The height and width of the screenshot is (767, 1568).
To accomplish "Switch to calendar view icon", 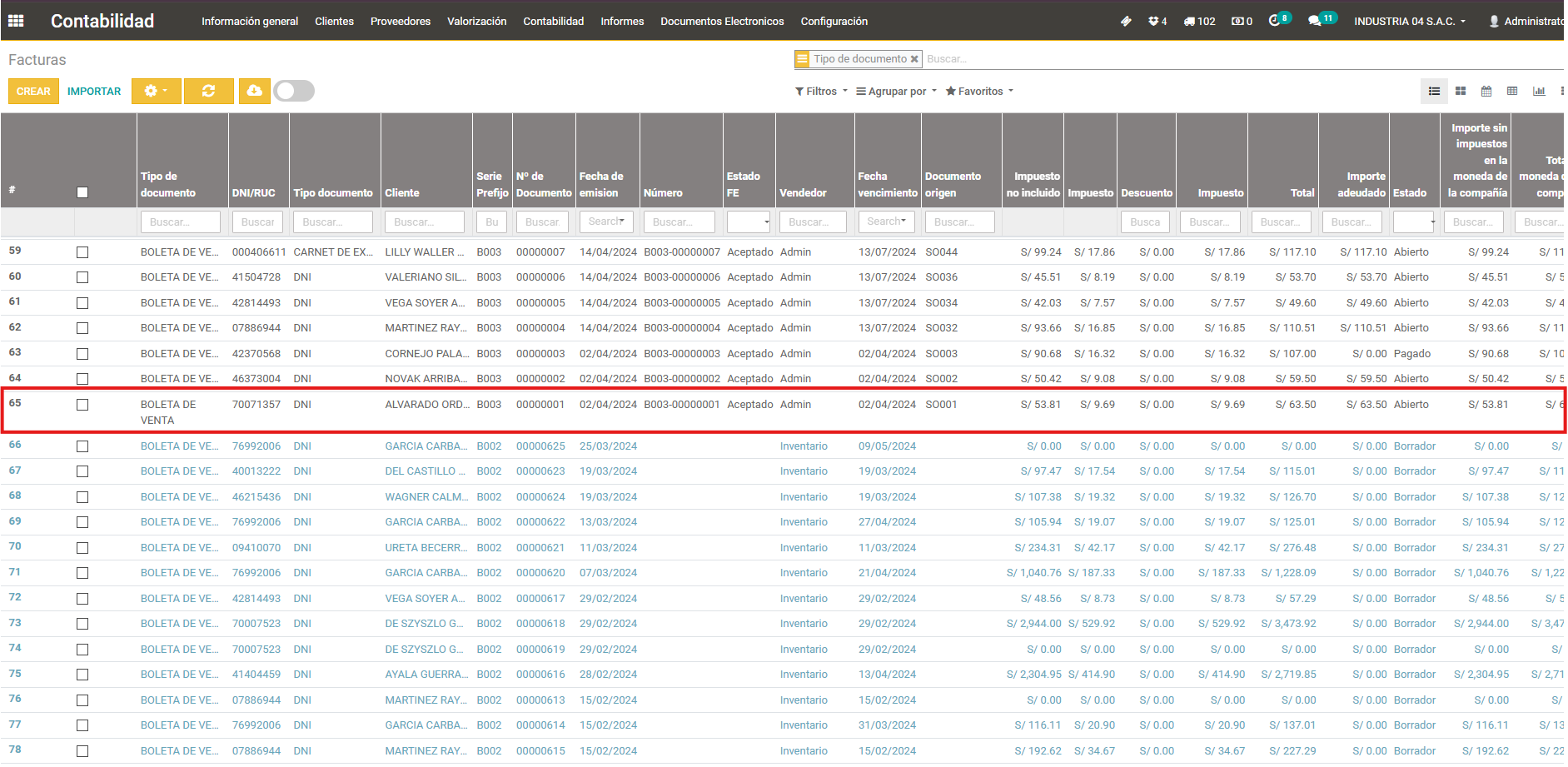I will 1486,91.
